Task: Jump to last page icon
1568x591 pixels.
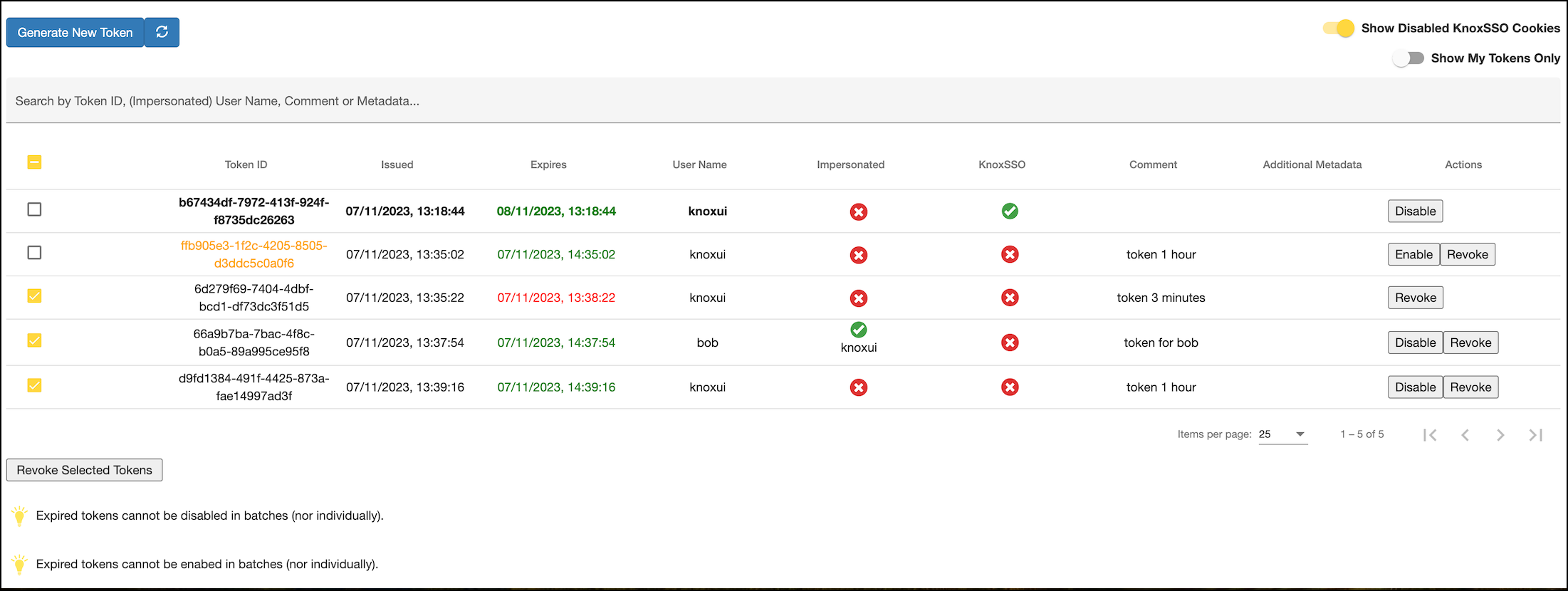Action: pyautogui.click(x=1535, y=435)
